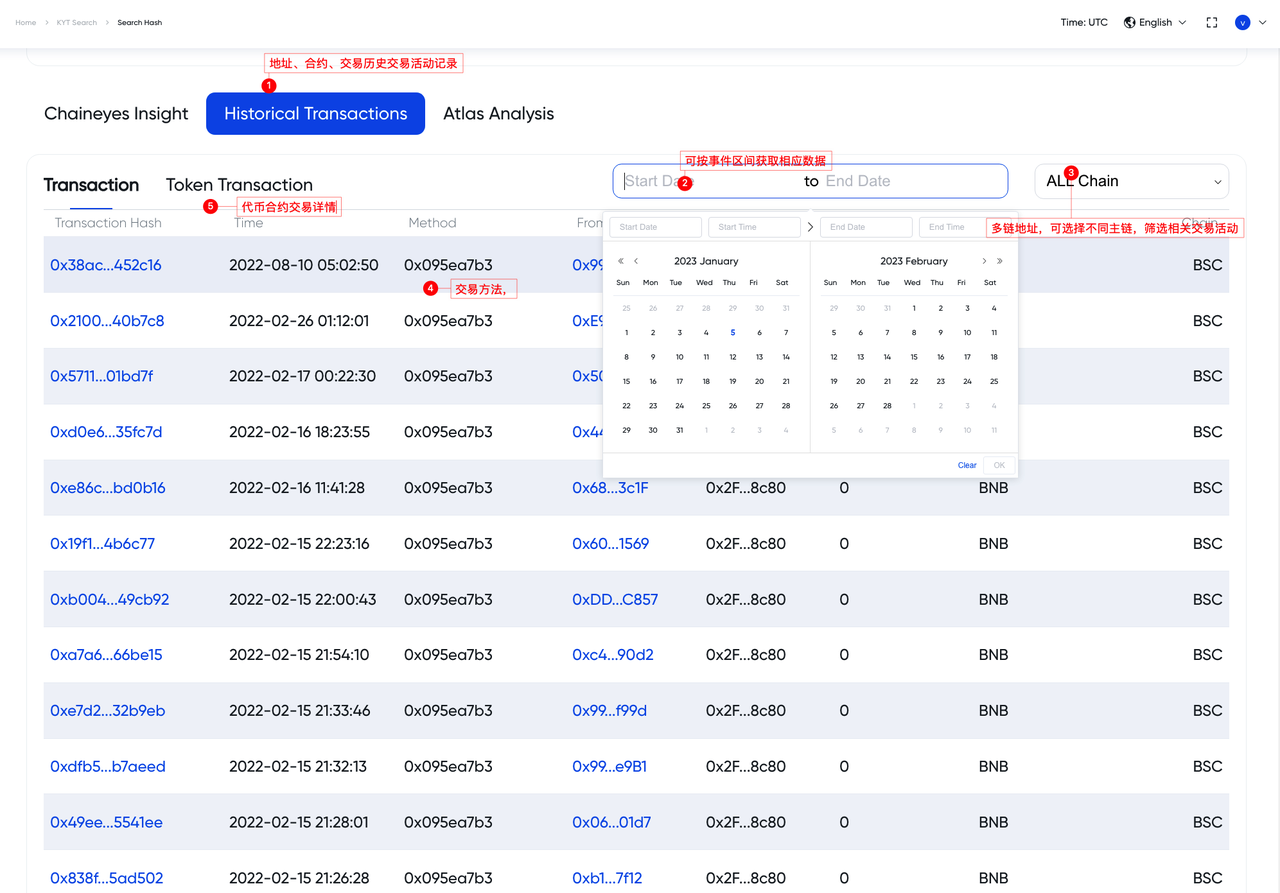Open From address 0xc4...90d2
The width and height of the screenshot is (1280, 893).
point(613,655)
